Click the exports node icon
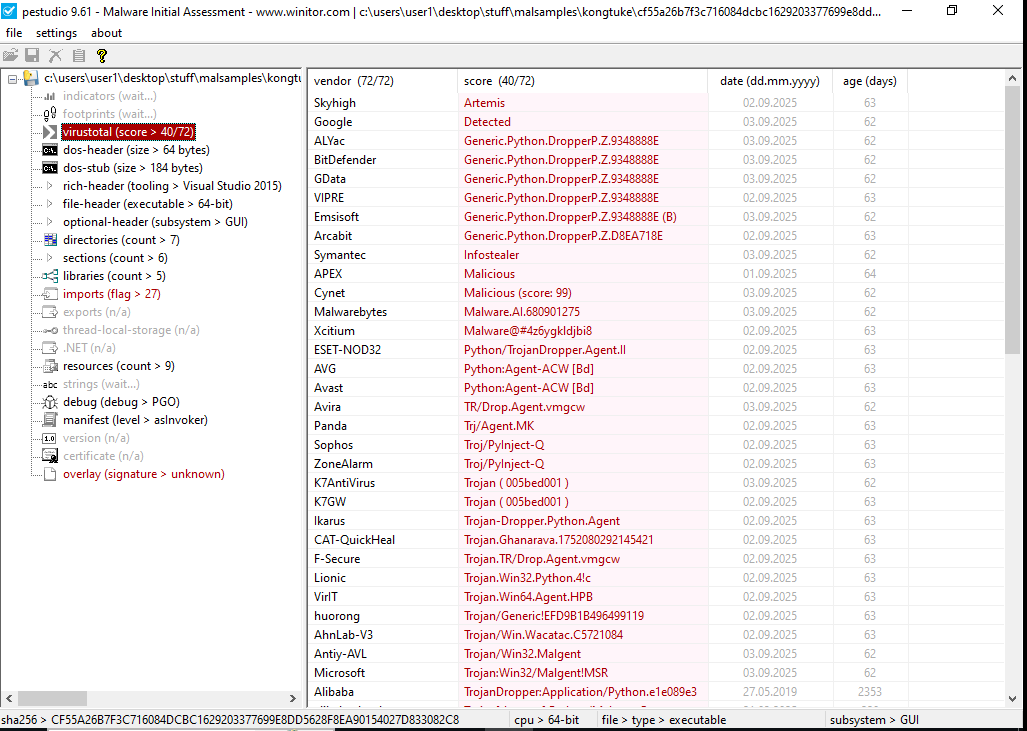This screenshot has height=731, width=1027. 50,312
